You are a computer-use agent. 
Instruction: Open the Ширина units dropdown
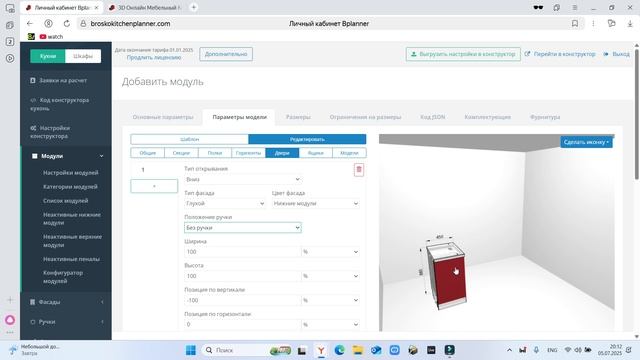[x=331, y=252]
